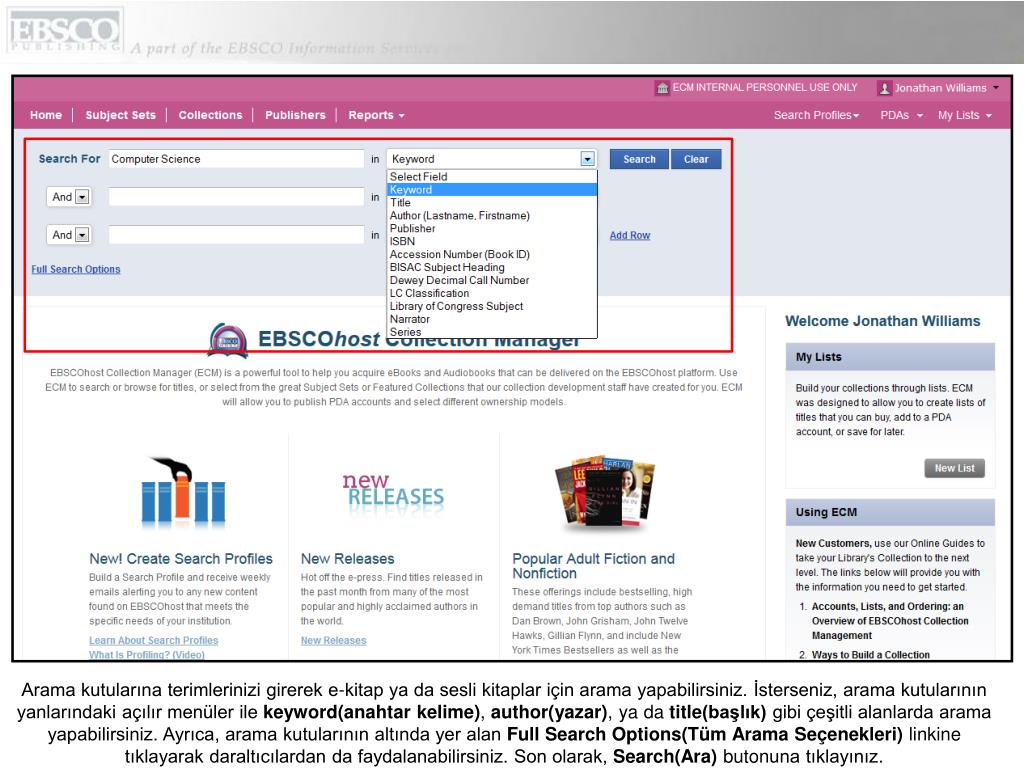Choose Author (Lastname, Firstname) option
The width and height of the screenshot is (1024, 768).
492,216
